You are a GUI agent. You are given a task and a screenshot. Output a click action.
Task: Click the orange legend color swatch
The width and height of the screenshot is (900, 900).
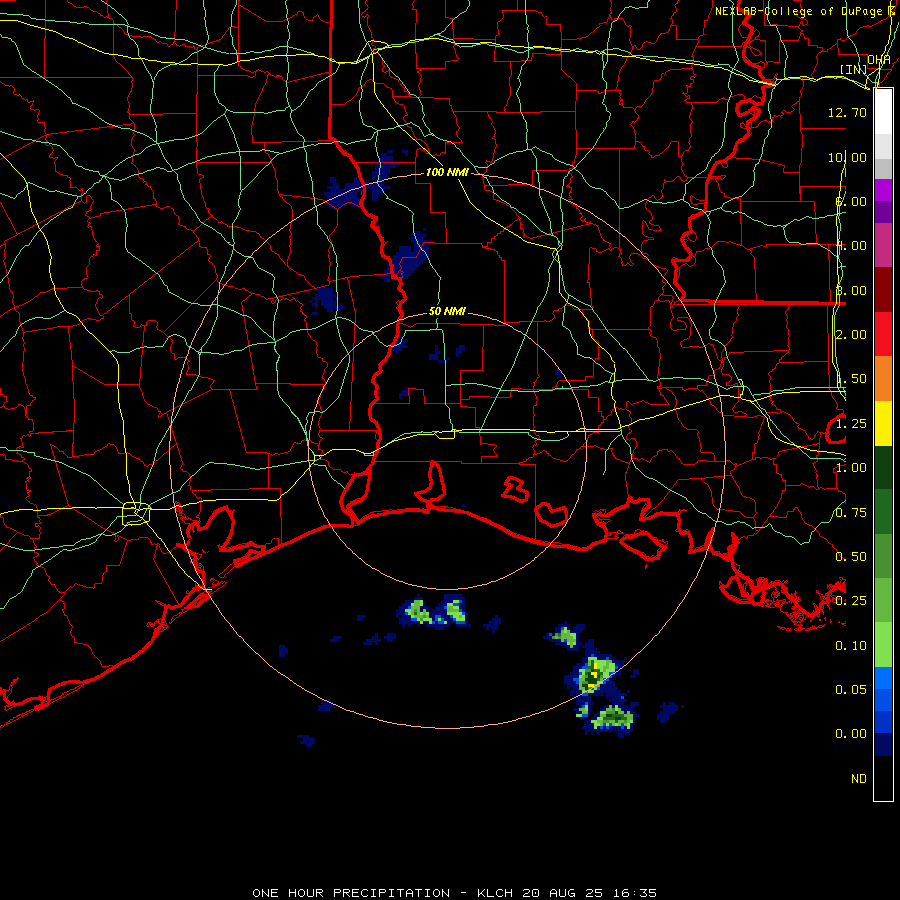883,379
